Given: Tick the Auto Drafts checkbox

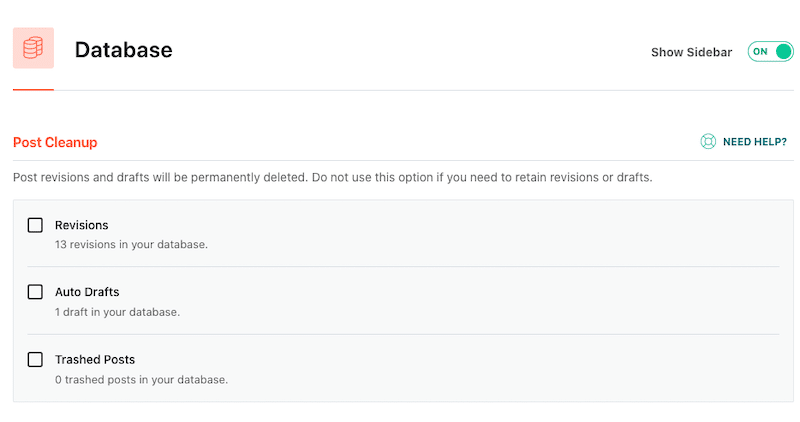Looking at the screenshot, I should (35, 292).
